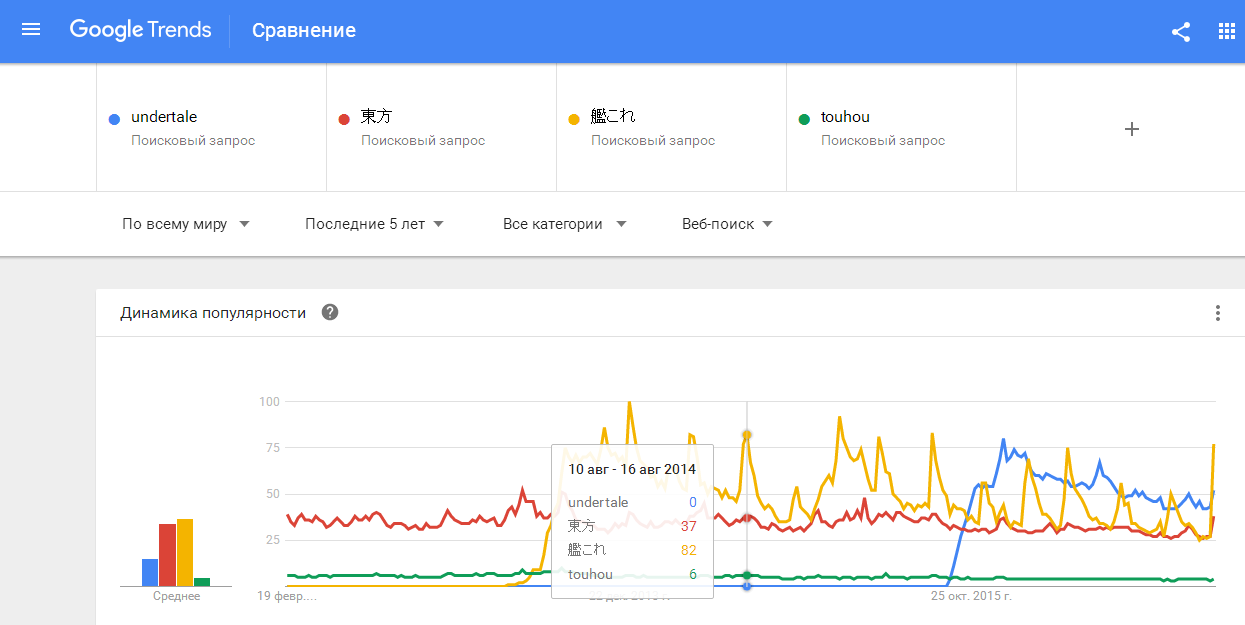Expand the Все категории dropdown
This screenshot has height=625, width=1245.
(x=565, y=224)
